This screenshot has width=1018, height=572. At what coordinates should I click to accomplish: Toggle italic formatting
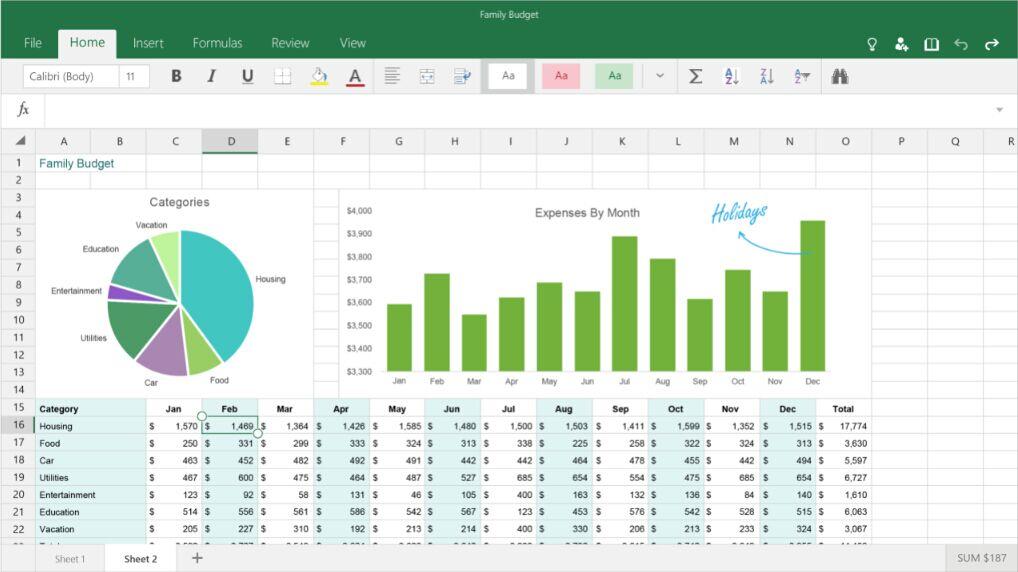[211, 76]
